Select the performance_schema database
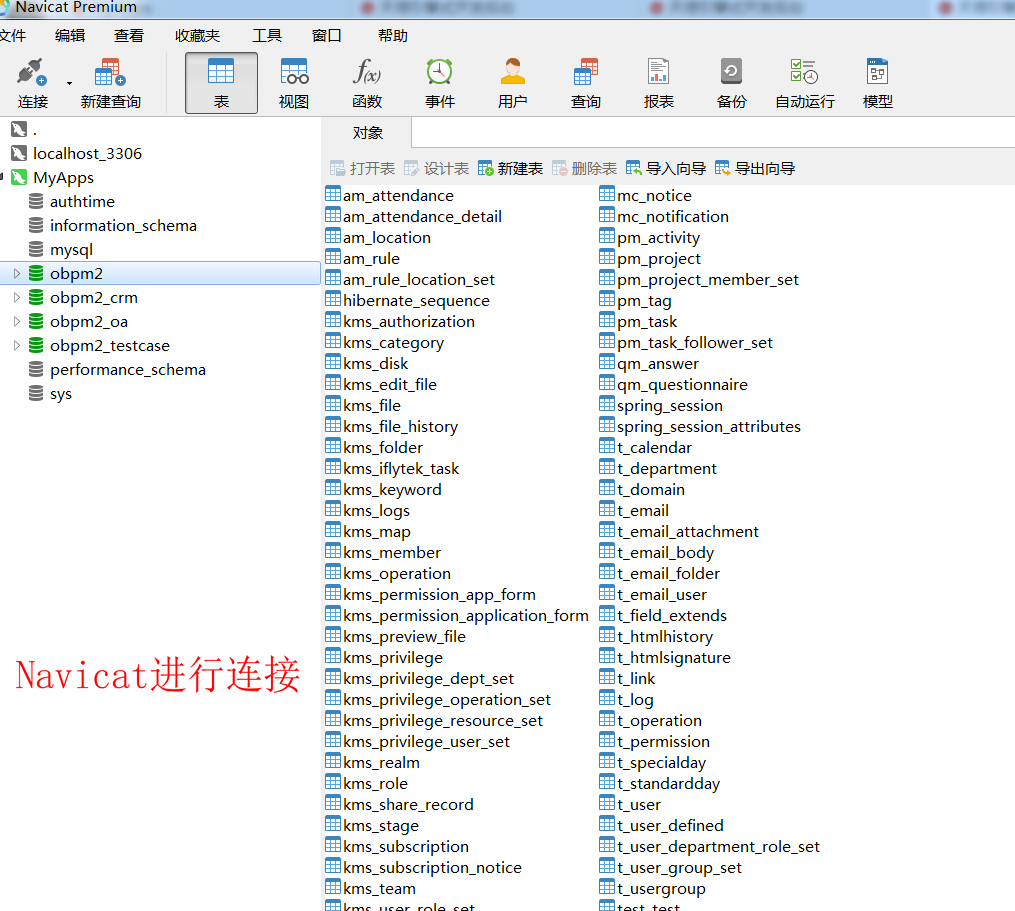The height and width of the screenshot is (911, 1015). pyautogui.click(x=128, y=370)
